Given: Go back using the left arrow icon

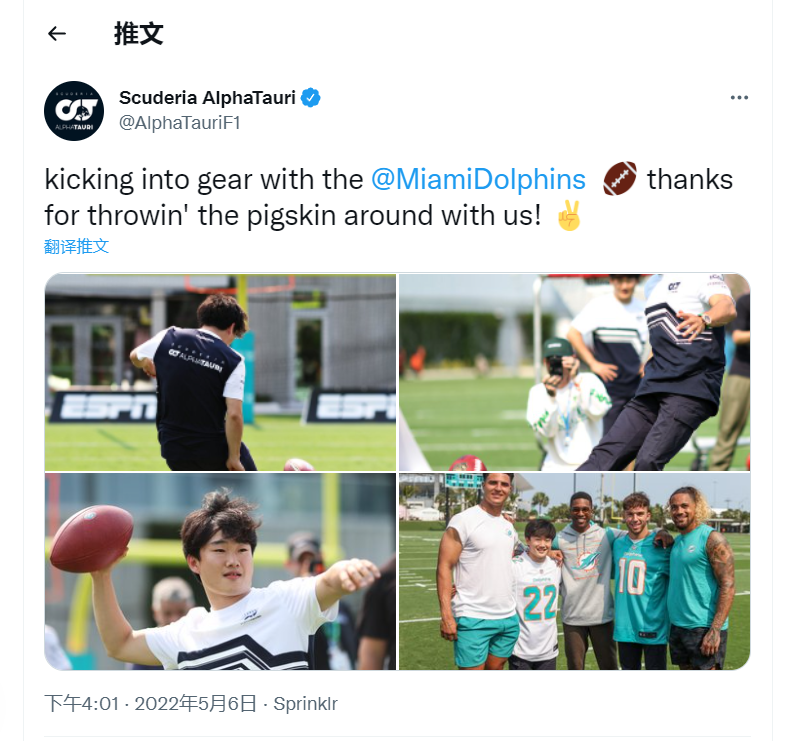Looking at the screenshot, I should pyautogui.click(x=57, y=34).
